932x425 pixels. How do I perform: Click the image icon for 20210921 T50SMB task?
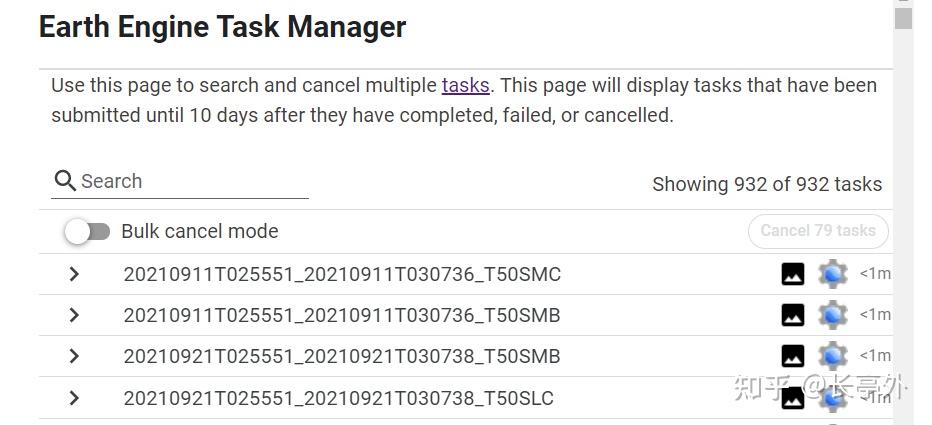[x=792, y=356]
